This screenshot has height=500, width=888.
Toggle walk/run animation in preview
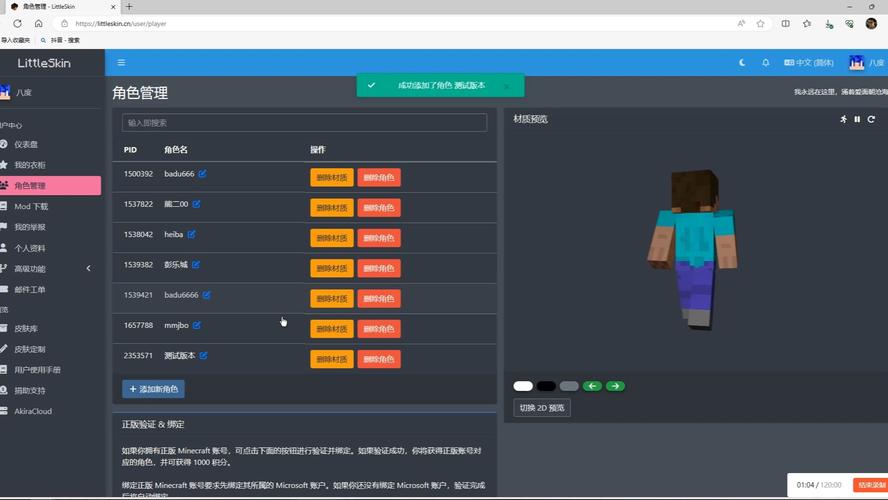coord(843,119)
